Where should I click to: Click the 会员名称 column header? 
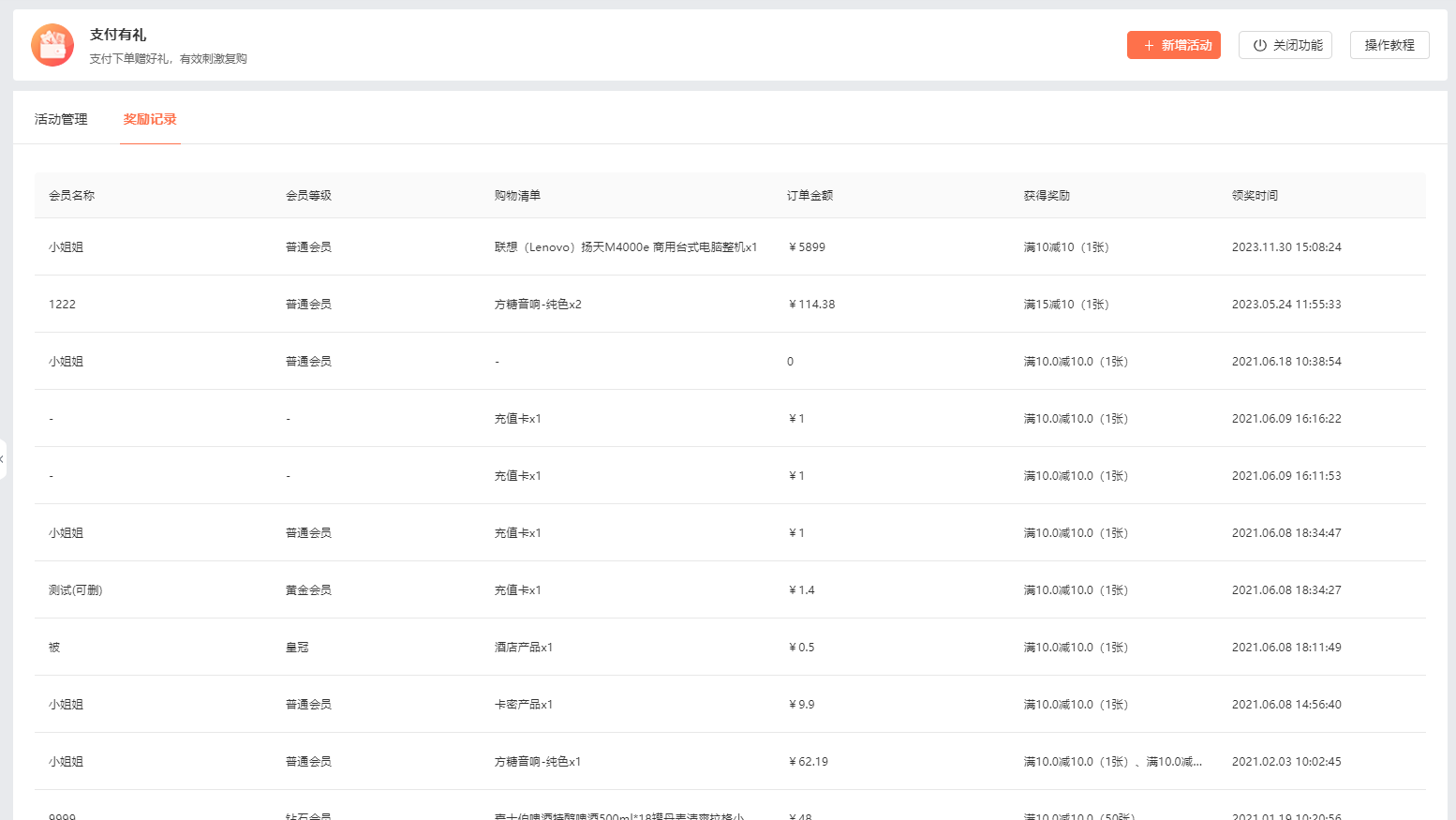pyautogui.click(x=72, y=196)
